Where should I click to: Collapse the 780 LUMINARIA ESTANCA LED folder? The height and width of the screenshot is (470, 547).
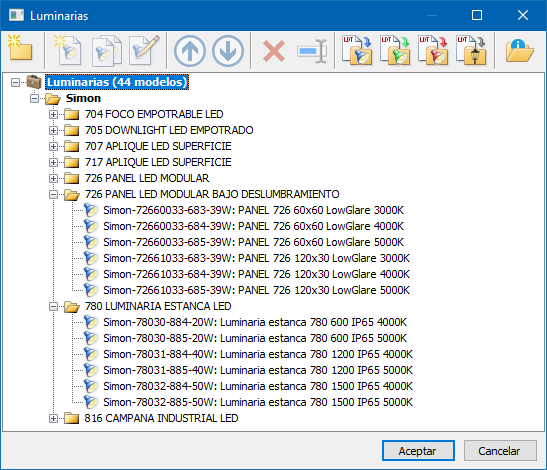[53, 307]
